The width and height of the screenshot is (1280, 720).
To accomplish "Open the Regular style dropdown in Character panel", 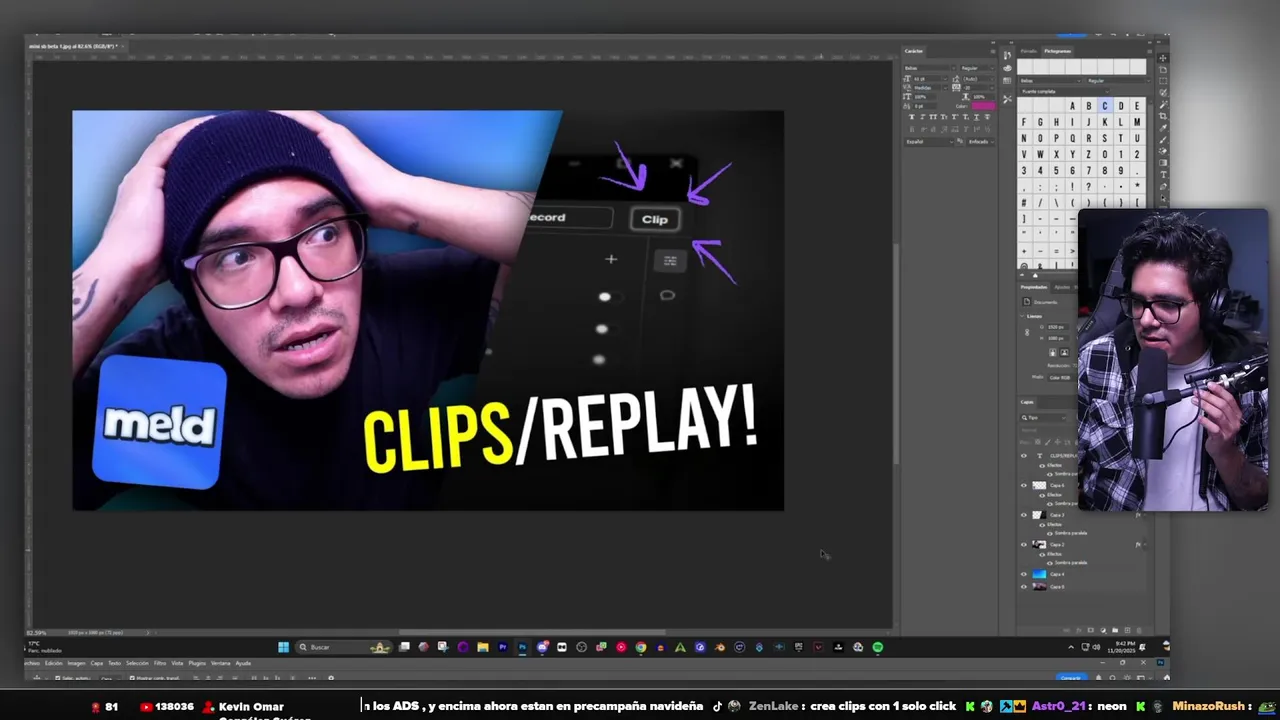I will coord(977,68).
